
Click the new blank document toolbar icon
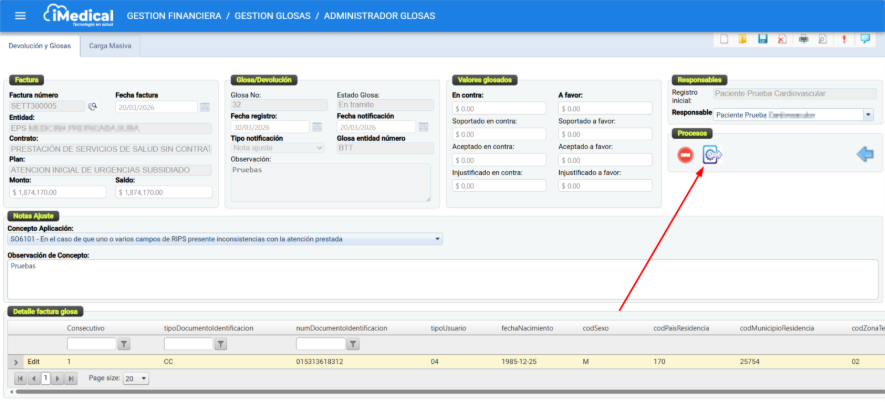pos(724,39)
